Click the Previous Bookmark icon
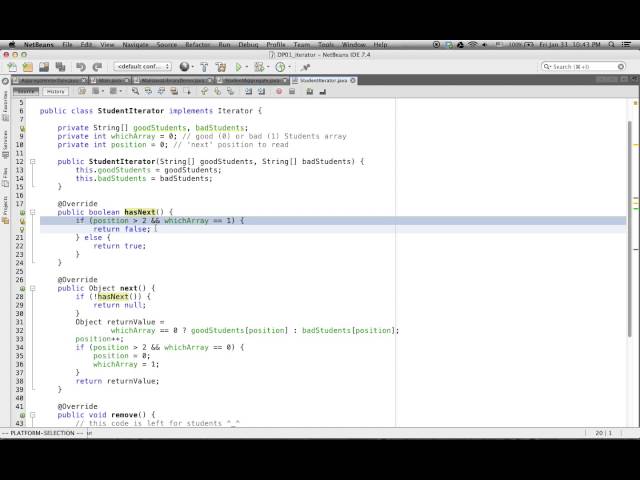640x480 pixels. (x=204, y=91)
